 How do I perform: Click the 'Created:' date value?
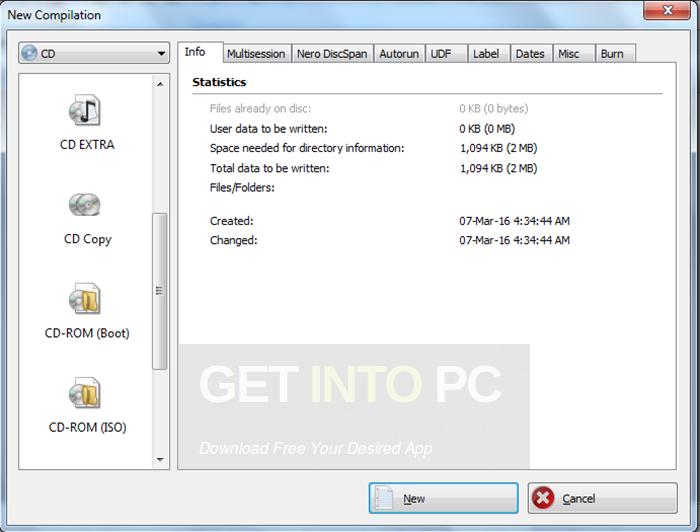(514, 221)
